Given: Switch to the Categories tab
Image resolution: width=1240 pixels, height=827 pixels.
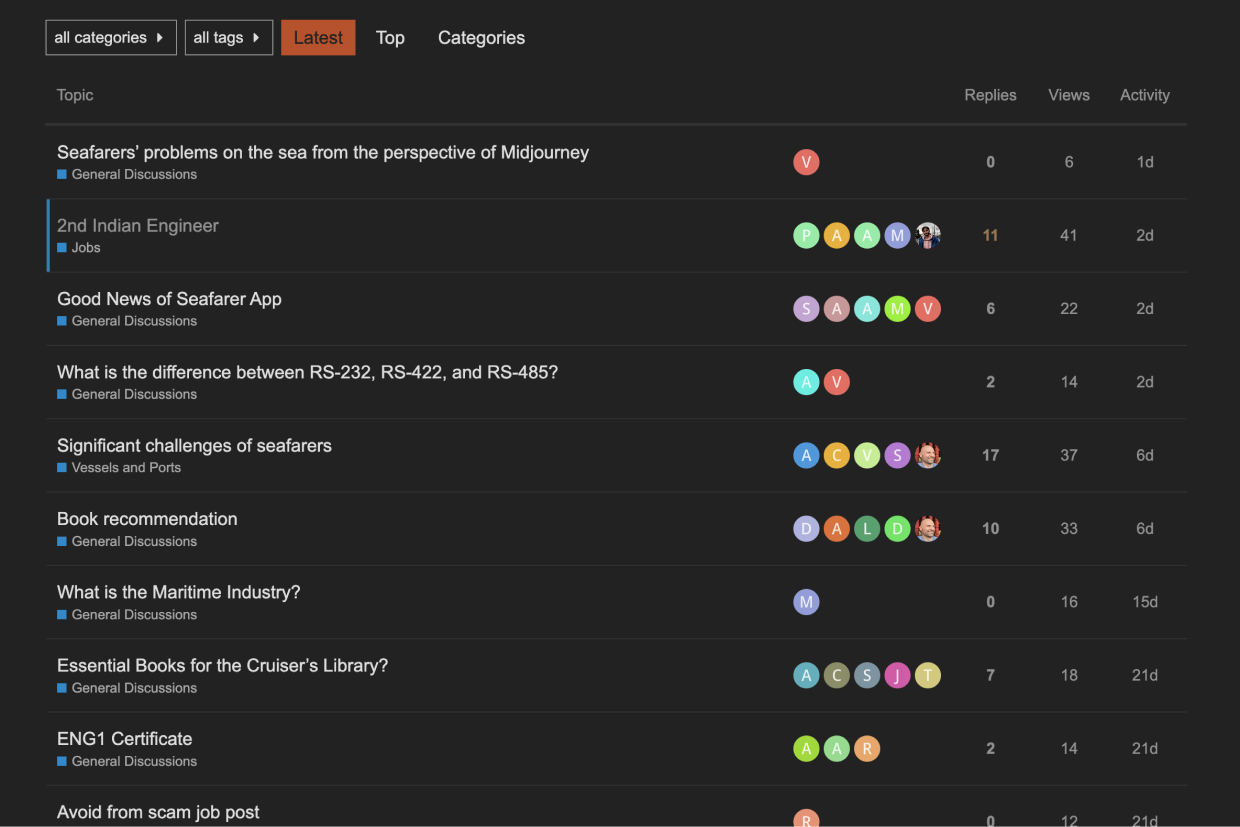Looking at the screenshot, I should coord(481,38).
